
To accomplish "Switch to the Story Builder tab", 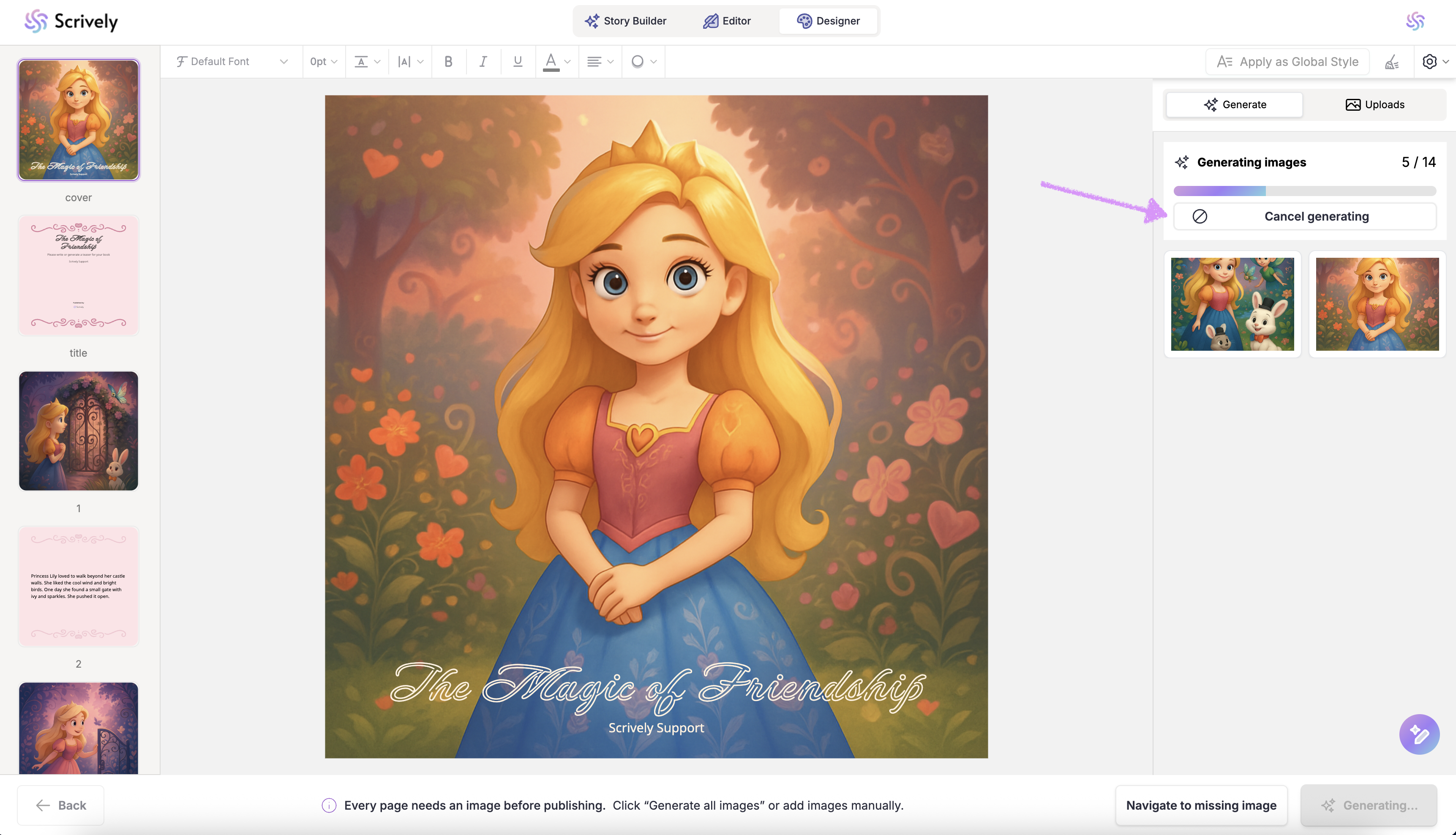I will [625, 21].
